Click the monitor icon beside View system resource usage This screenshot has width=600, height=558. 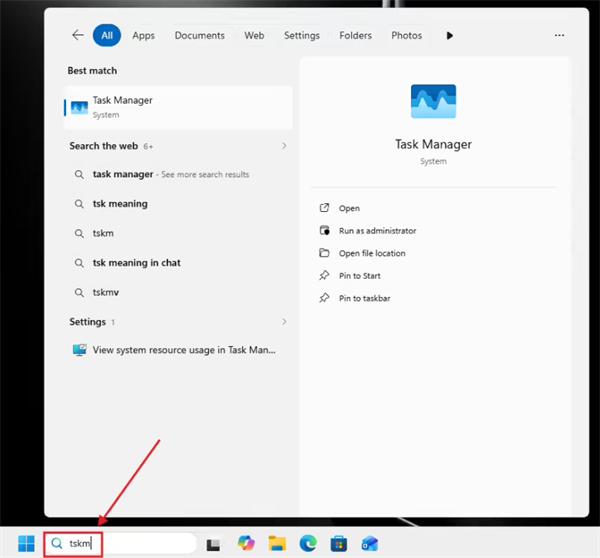pyautogui.click(x=80, y=350)
